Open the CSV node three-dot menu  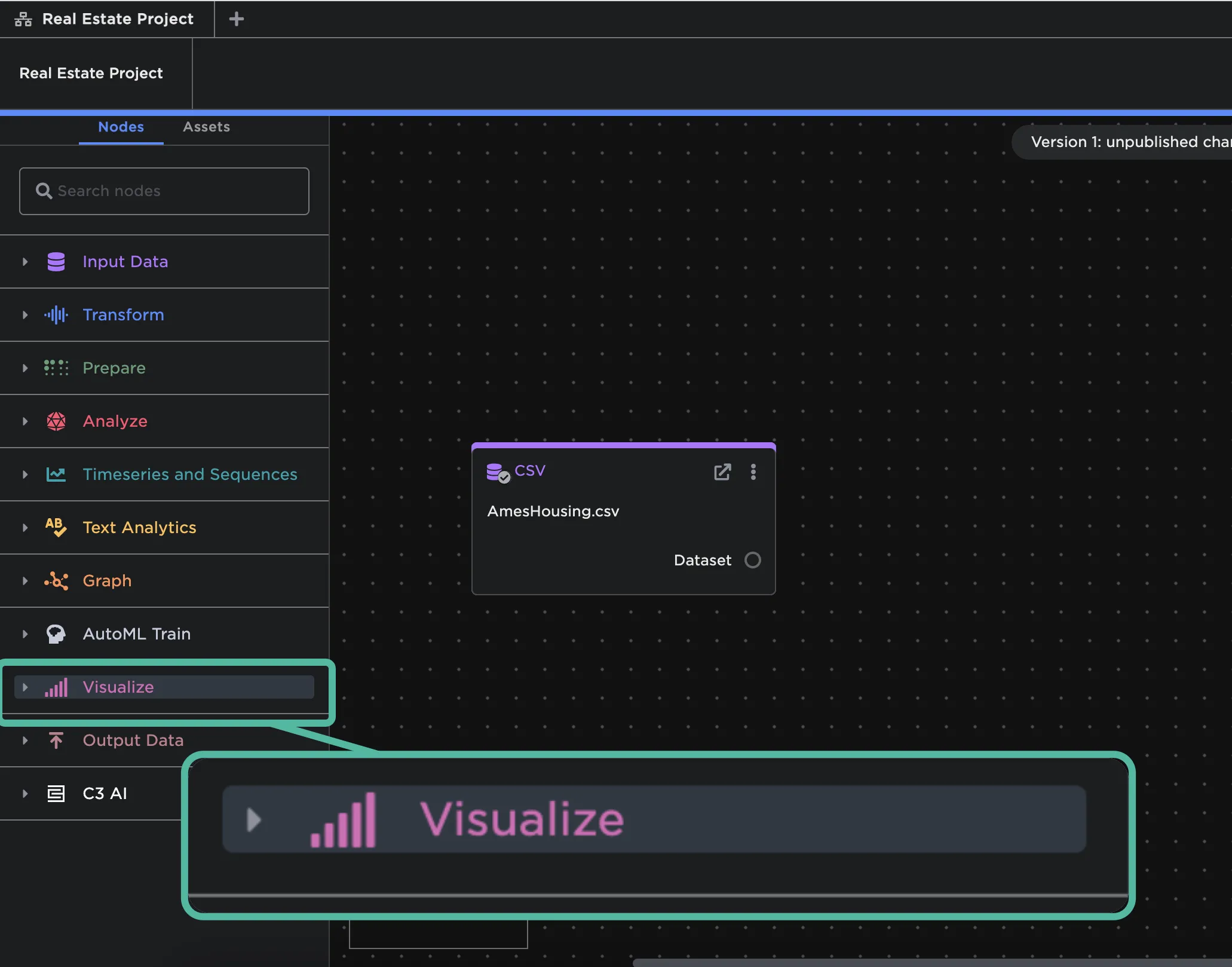click(753, 472)
